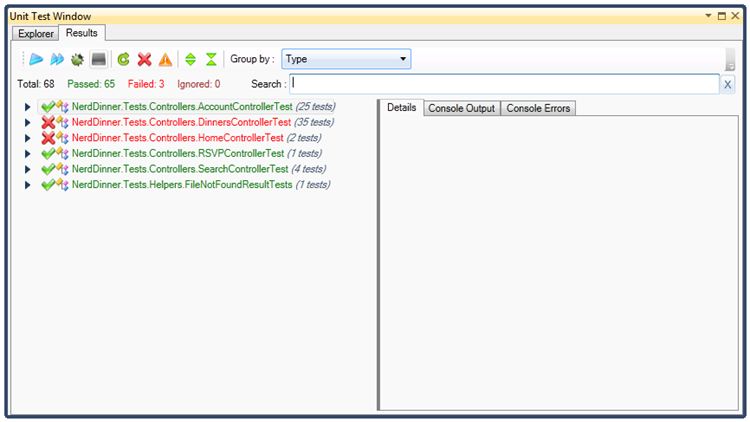Click the '(25 tests)' count label

pyautogui.click(x=315, y=107)
